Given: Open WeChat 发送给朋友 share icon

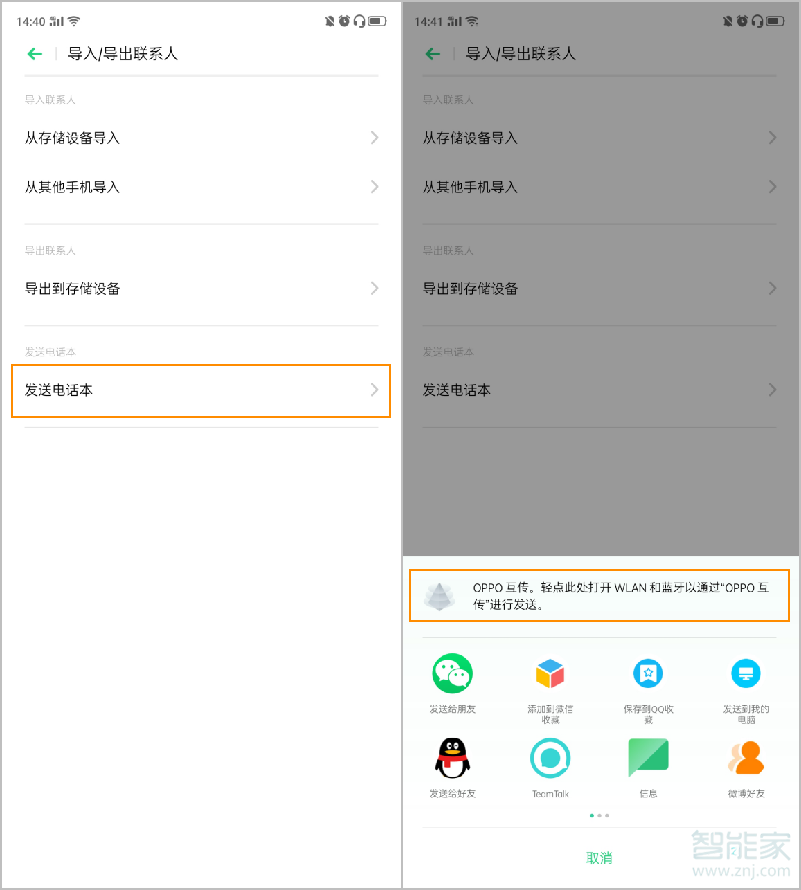Looking at the screenshot, I should 452,672.
